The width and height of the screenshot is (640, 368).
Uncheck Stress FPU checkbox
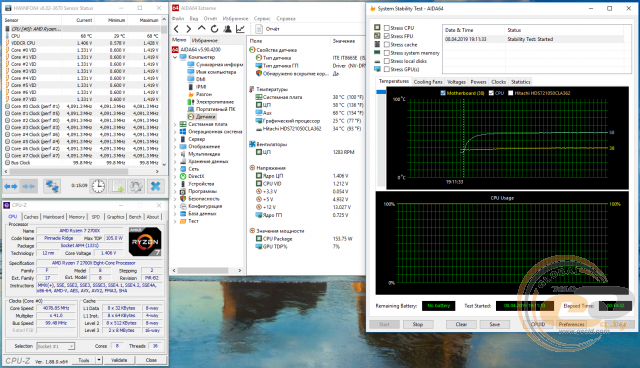click(387, 36)
